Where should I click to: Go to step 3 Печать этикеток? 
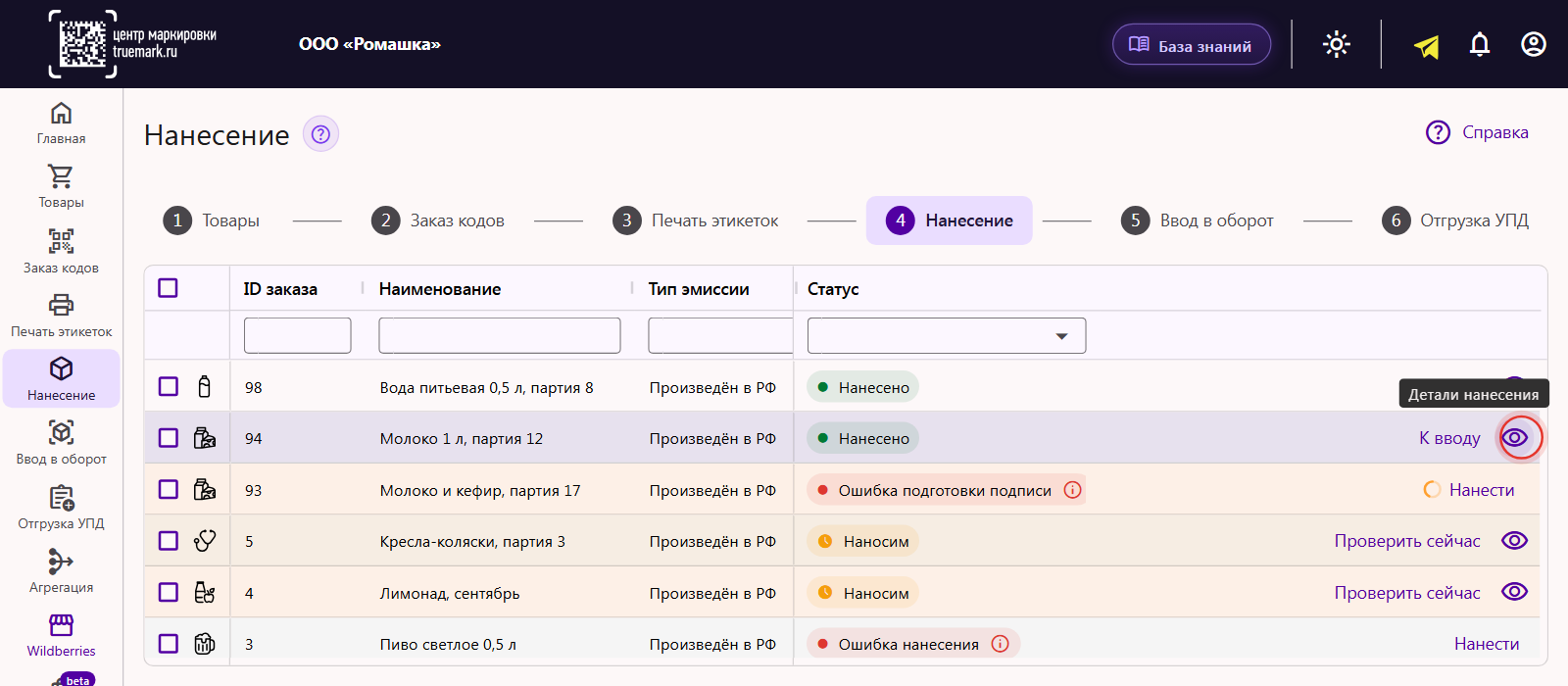[696, 220]
